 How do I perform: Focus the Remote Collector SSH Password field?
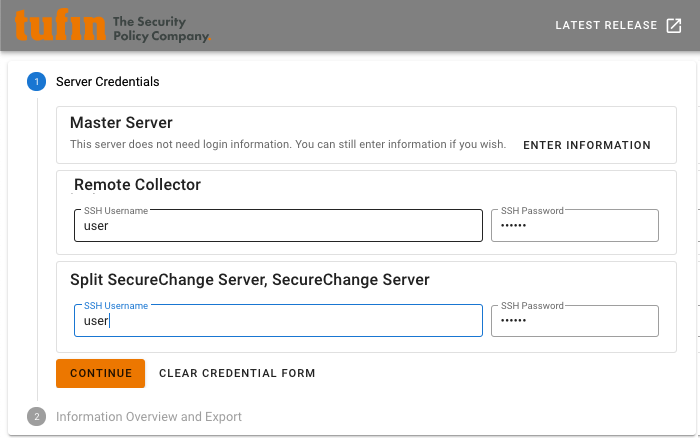click(575, 225)
